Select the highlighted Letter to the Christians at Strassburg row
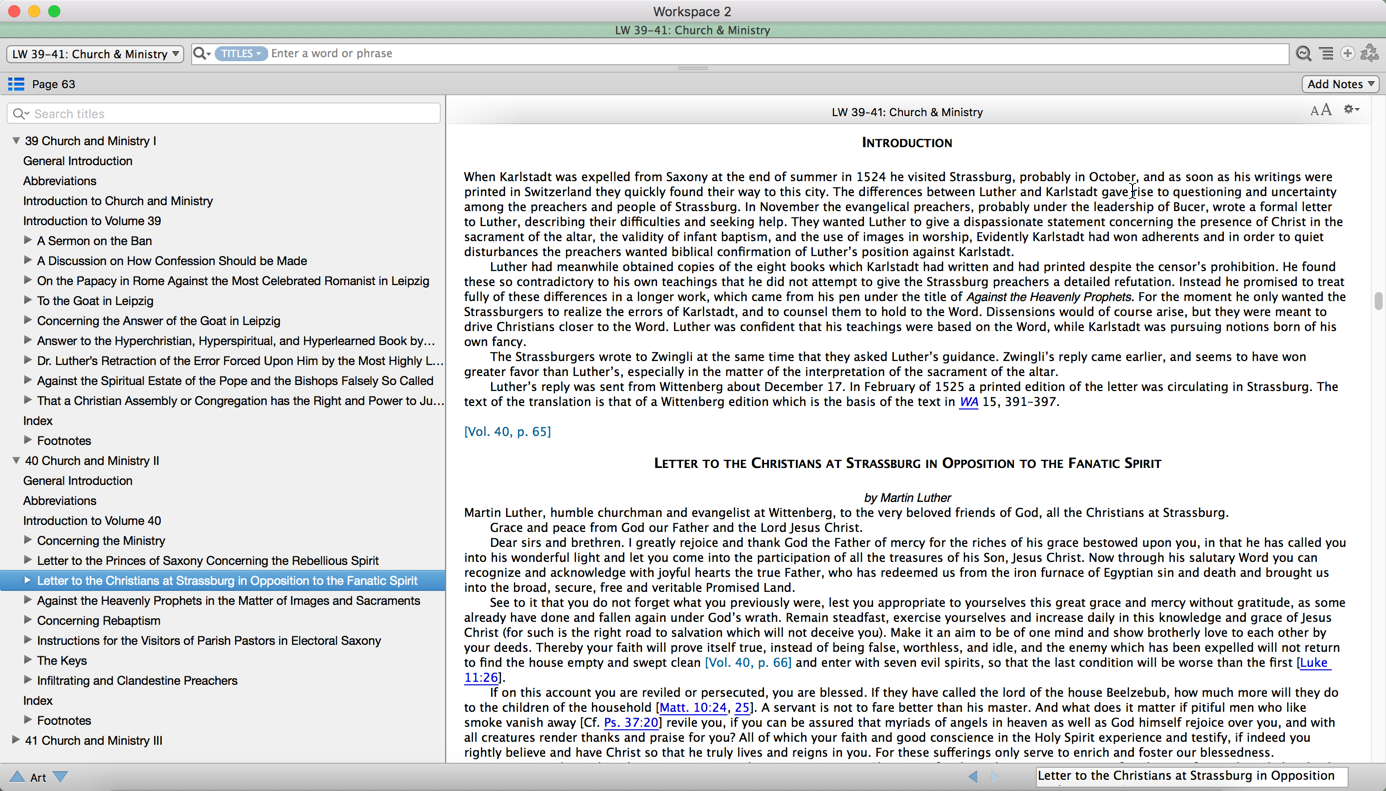The image size is (1386, 791). pos(223,581)
